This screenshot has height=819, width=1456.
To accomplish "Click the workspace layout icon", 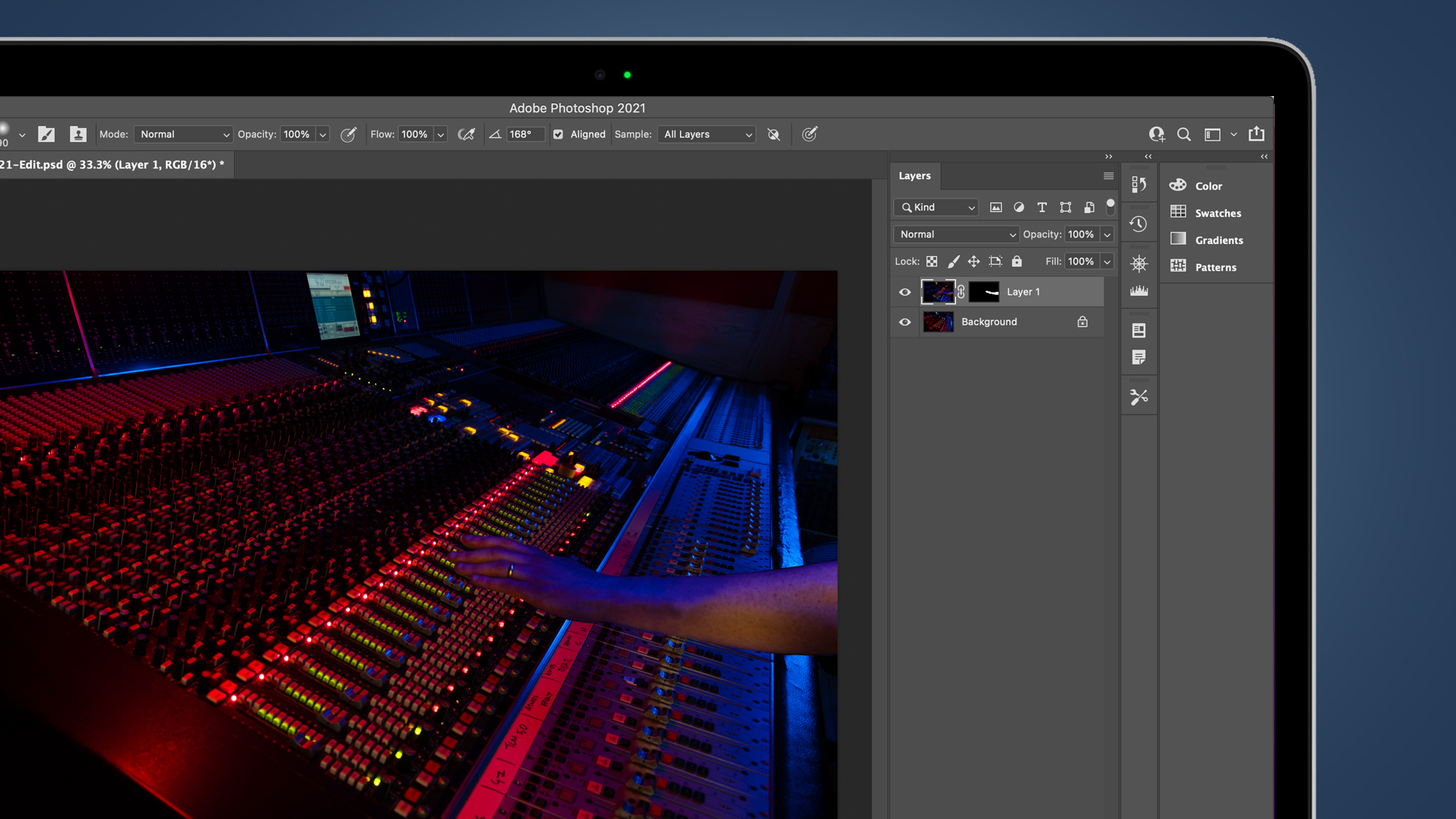I will tap(1212, 134).
